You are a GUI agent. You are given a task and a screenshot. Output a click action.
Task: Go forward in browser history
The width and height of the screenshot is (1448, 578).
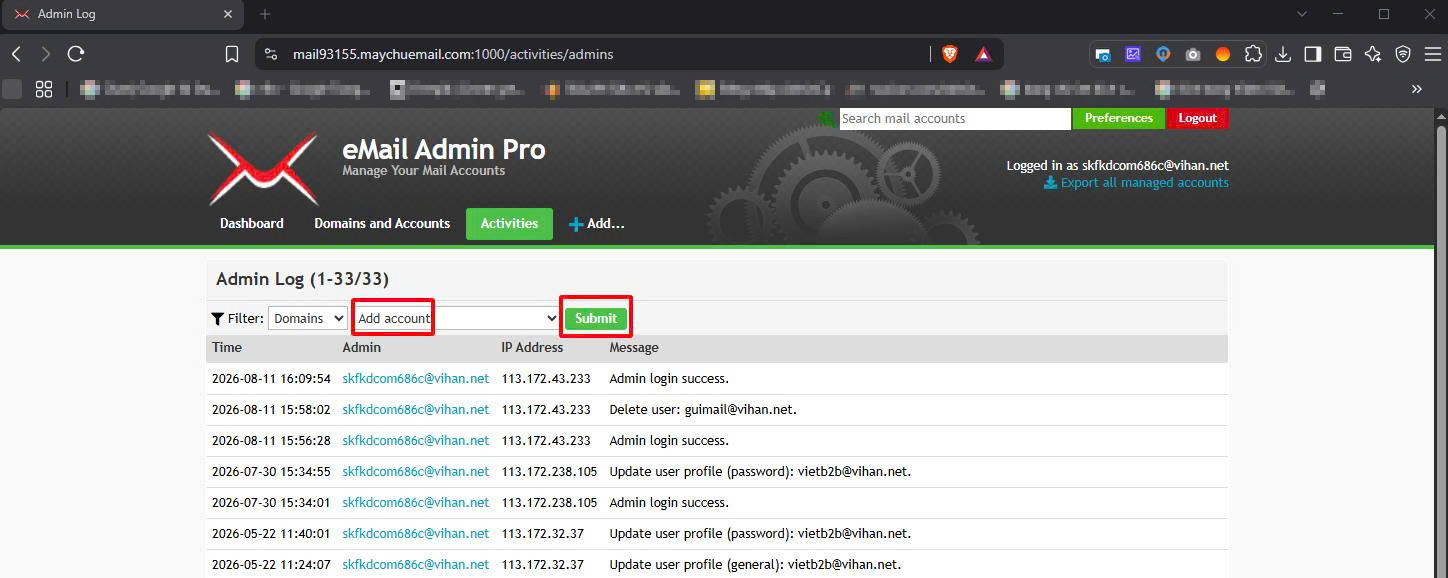pyautogui.click(x=46, y=54)
